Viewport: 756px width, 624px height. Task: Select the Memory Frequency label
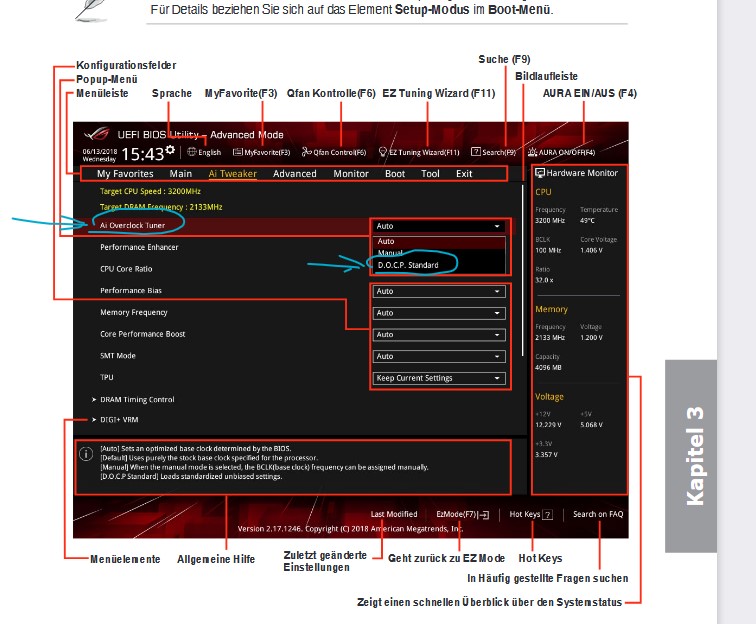134,312
